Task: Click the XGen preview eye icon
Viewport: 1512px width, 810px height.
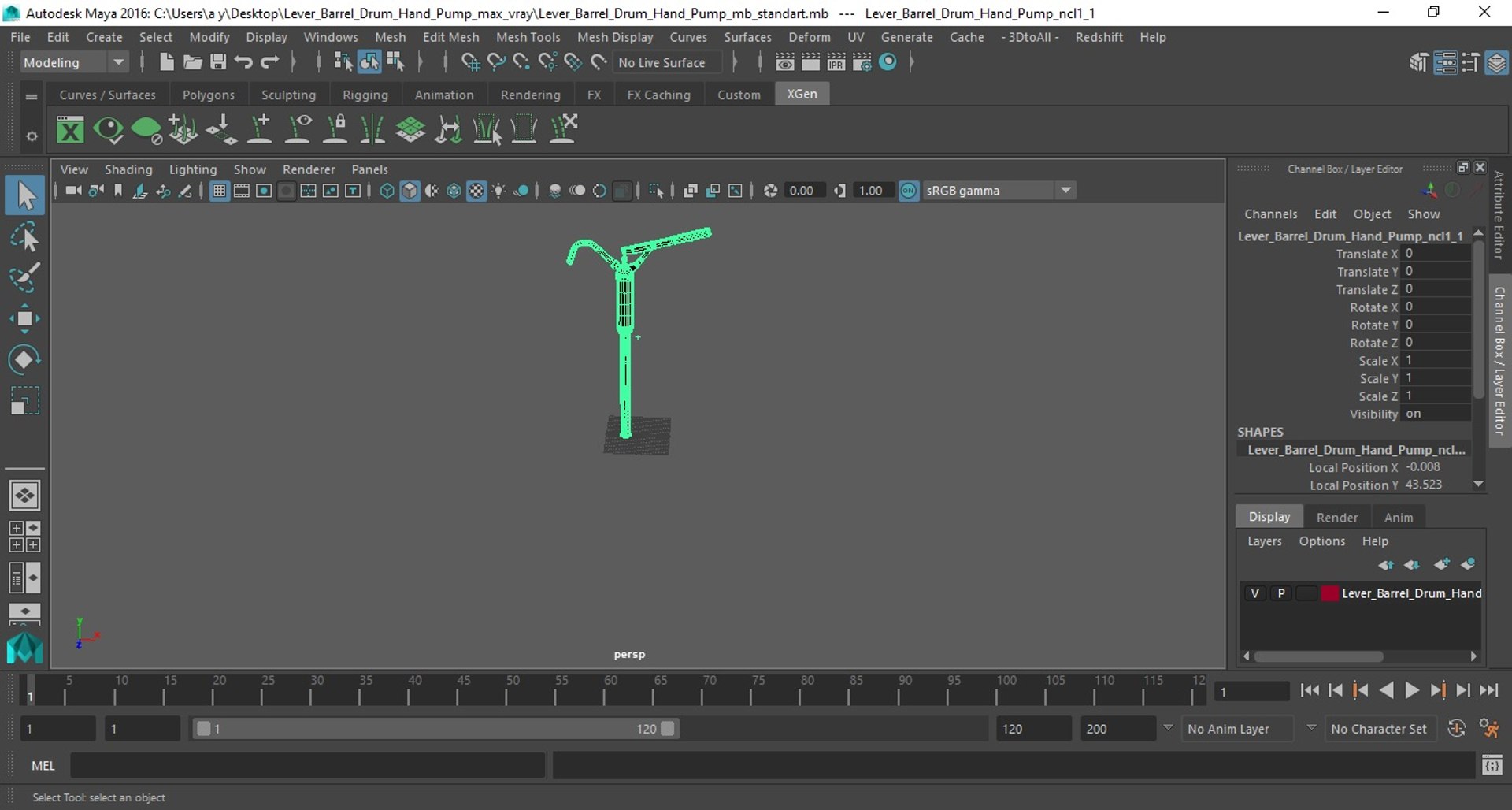Action: pyautogui.click(x=108, y=129)
